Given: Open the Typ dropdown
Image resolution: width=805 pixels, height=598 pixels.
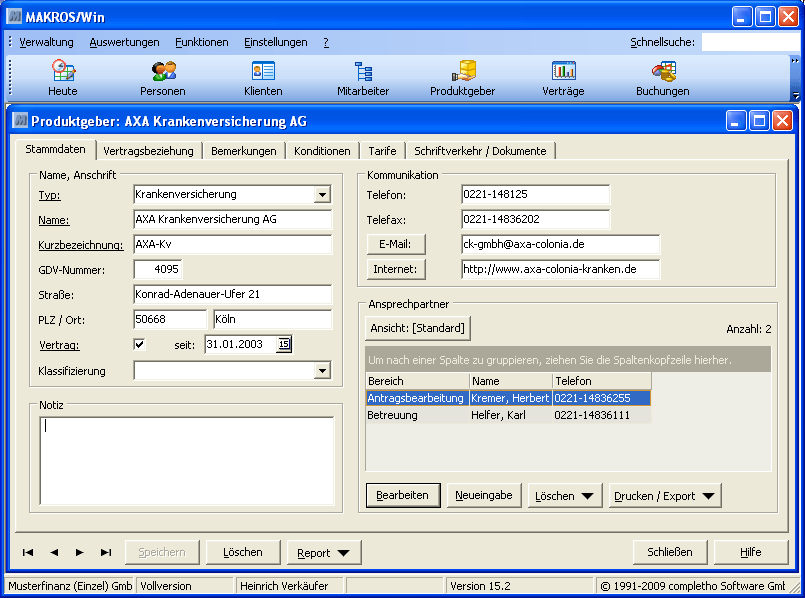Looking at the screenshot, I should pyautogui.click(x=322, y=195).
